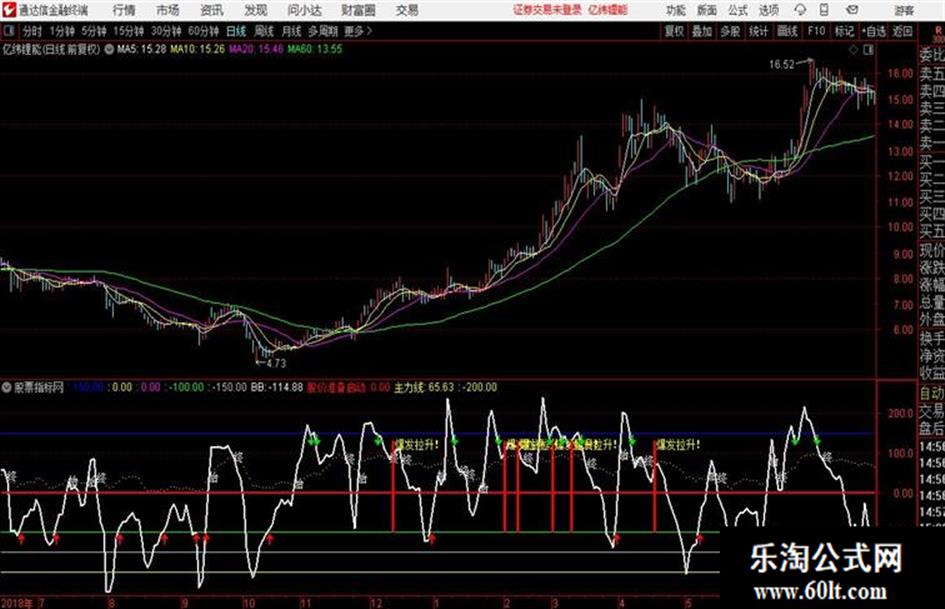Switch to the 分时 chart tab
Viewport: 945px width, 609px height.
(32, 31)
